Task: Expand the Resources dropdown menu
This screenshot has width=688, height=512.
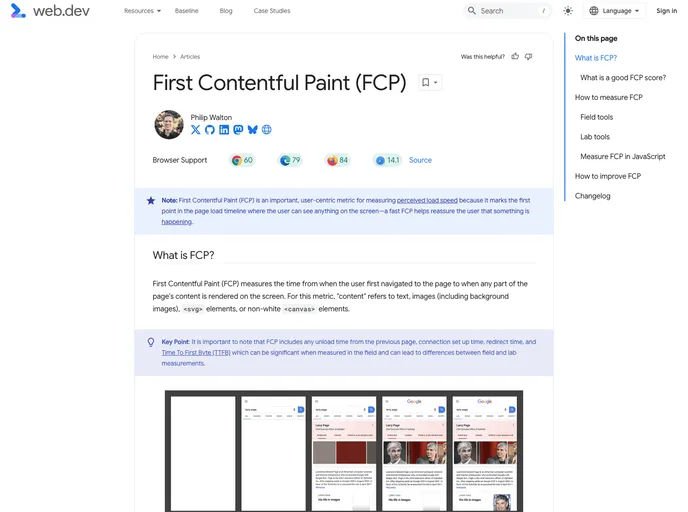Action: (x=143, y=11)
